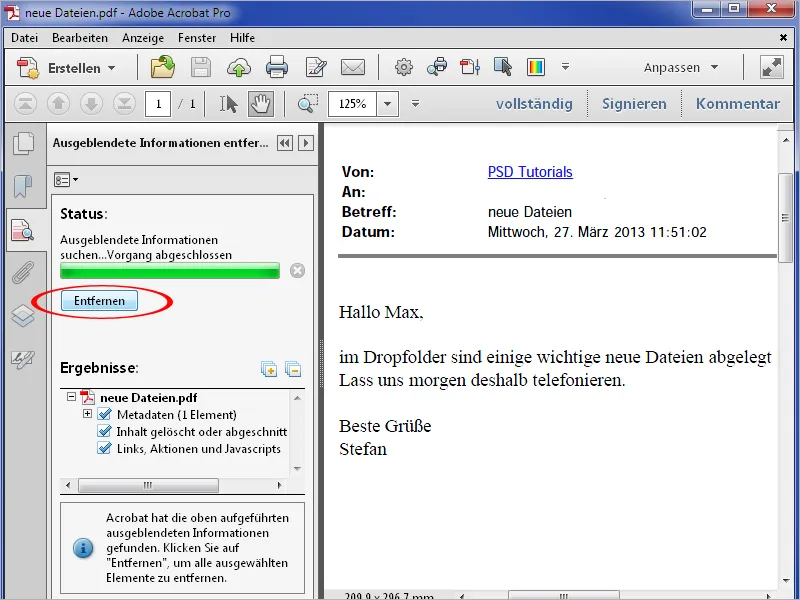Collapse all results with minus icon
This screenshot has height=600, width=800.
point(293,369)
